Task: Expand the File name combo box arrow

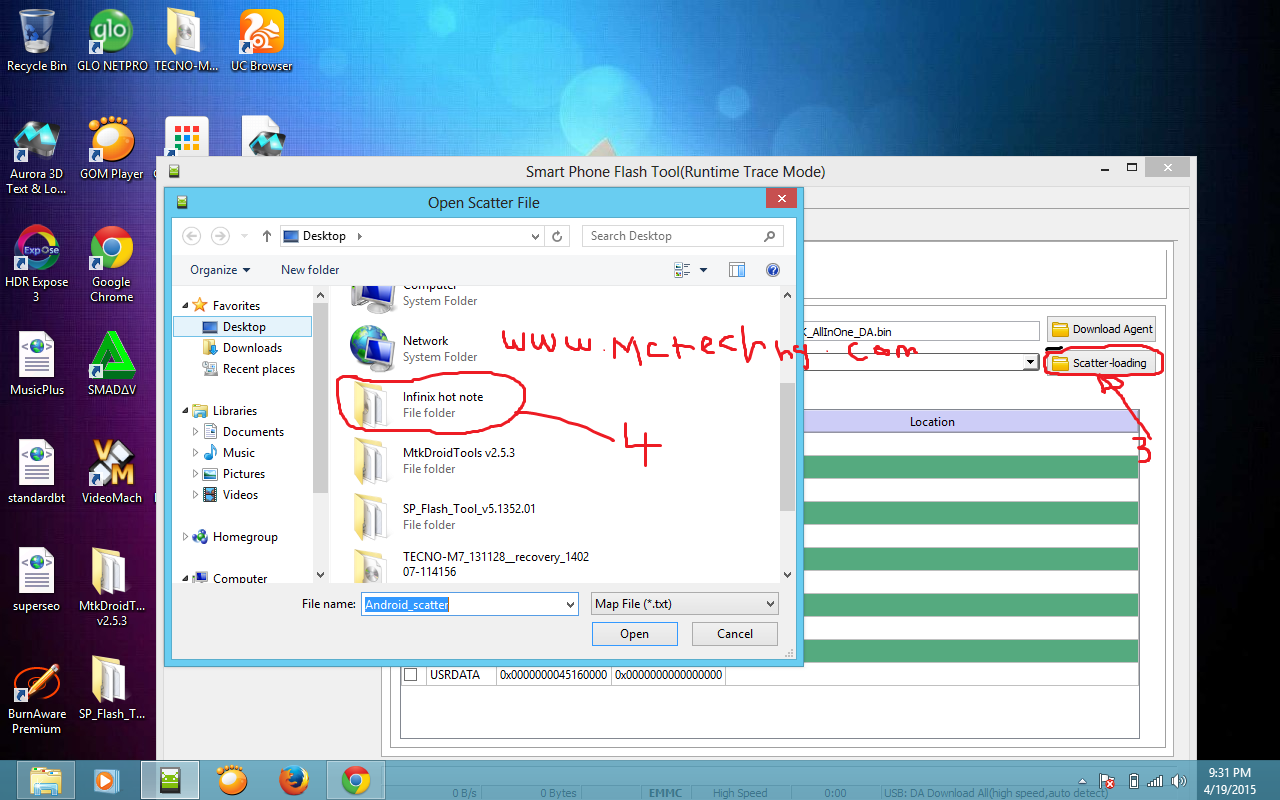Action: click(x=570, y=604)
